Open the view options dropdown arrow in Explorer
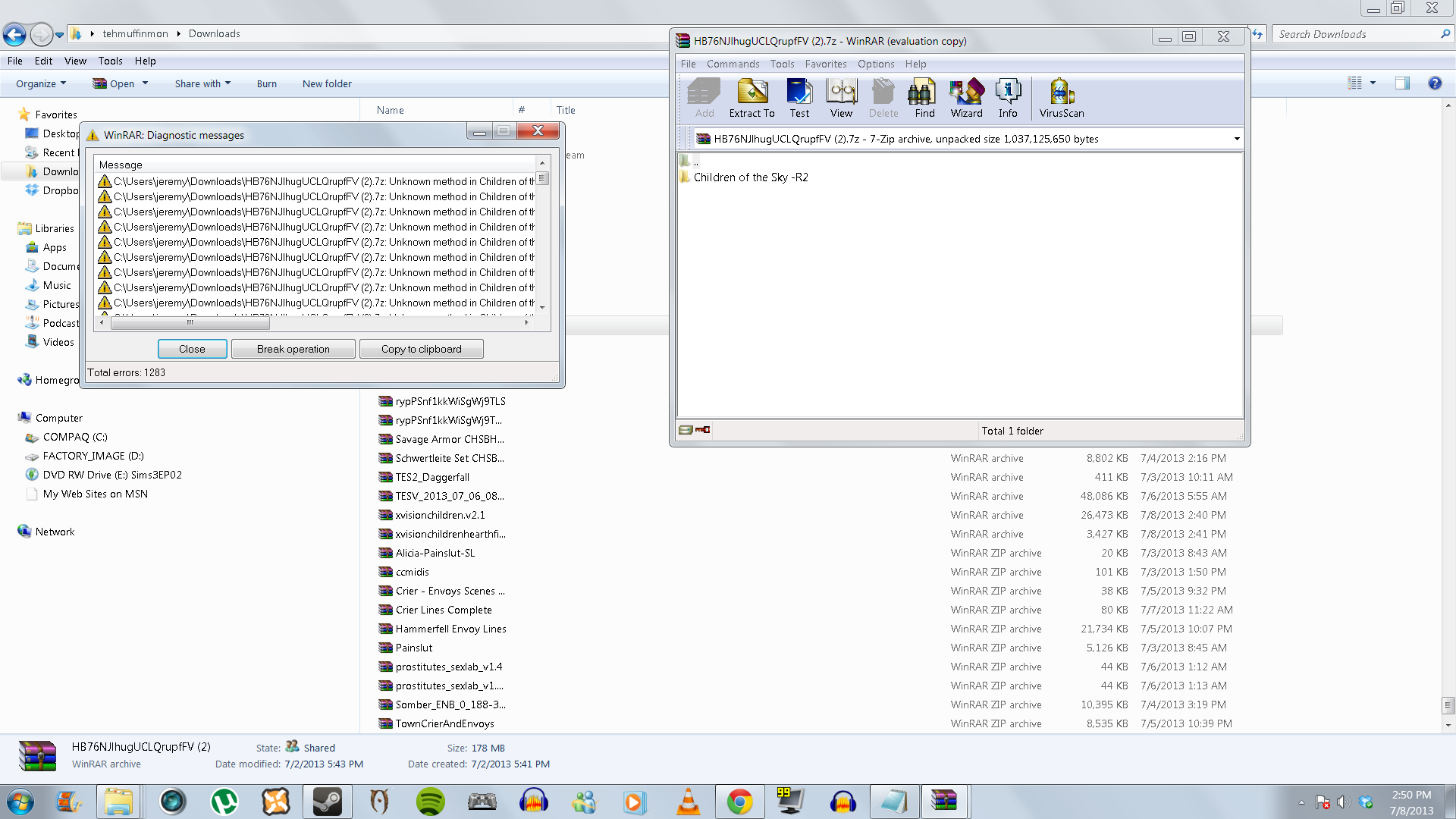Screen dimensions: 1456x819 1373,83
